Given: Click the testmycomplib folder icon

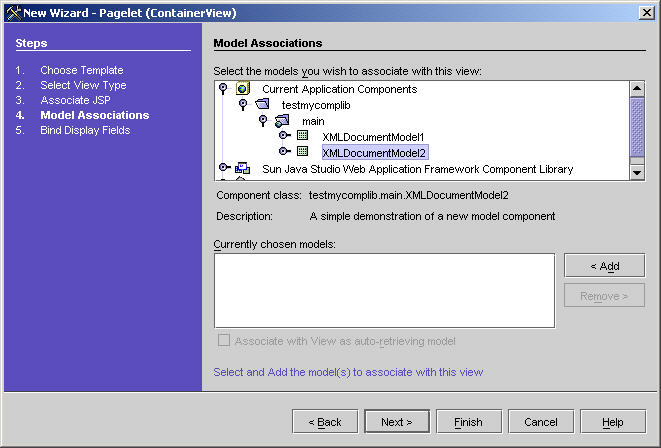Looking at the screenshot, I should (x=262, y=104).
